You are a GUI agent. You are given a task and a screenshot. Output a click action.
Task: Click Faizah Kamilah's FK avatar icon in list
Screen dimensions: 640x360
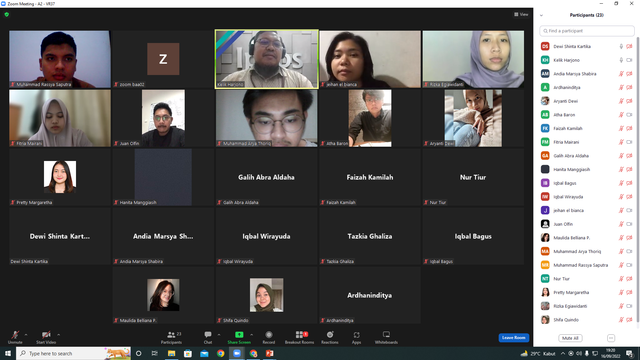point(545,128)
